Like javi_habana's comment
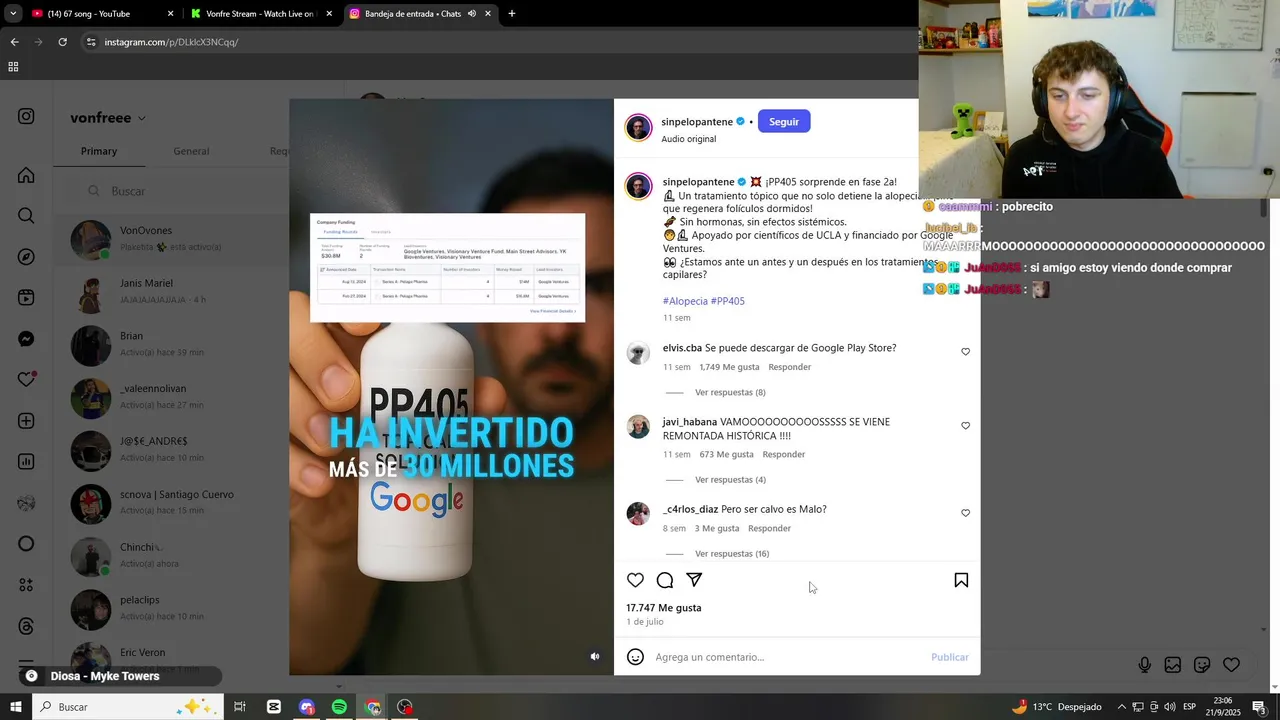 click(x=965, y=426)
